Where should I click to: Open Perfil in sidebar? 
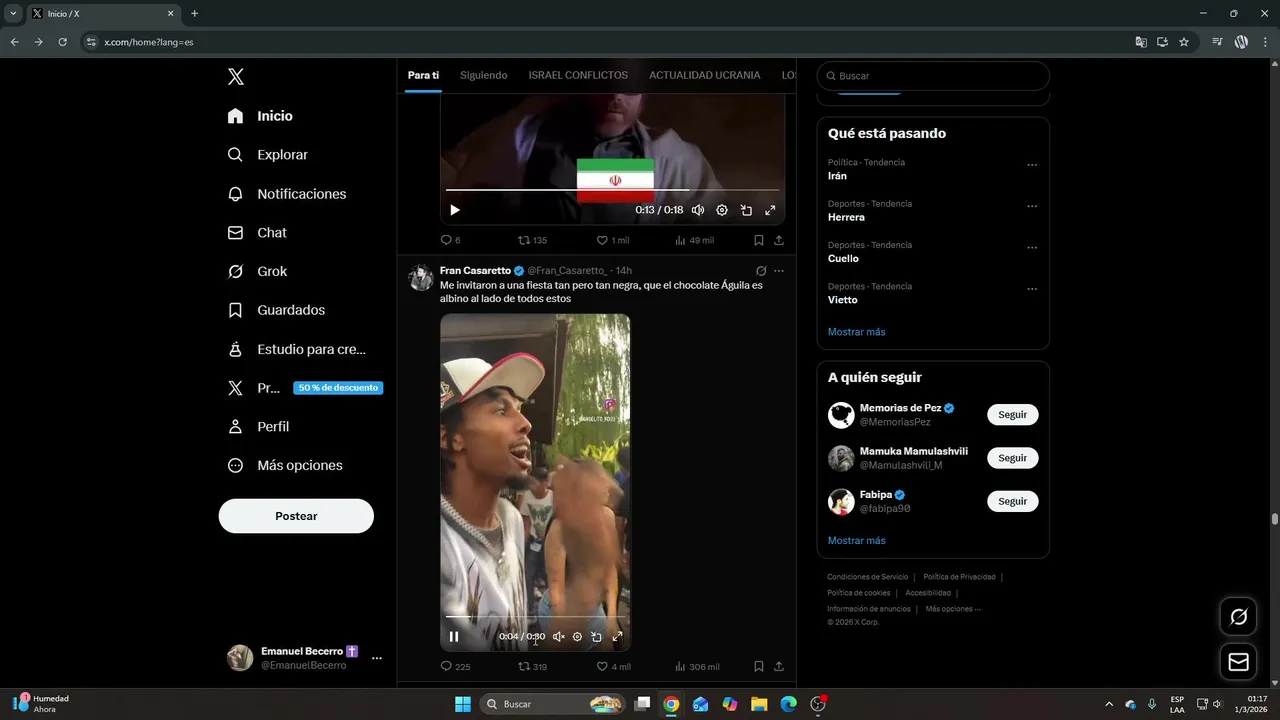(258, 427)
